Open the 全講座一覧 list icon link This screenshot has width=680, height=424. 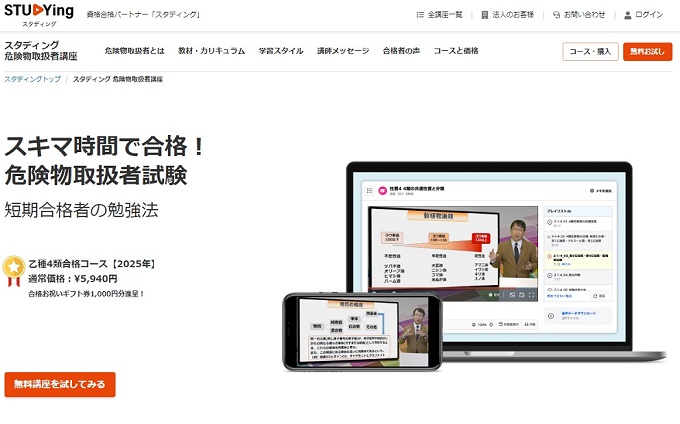420,15
